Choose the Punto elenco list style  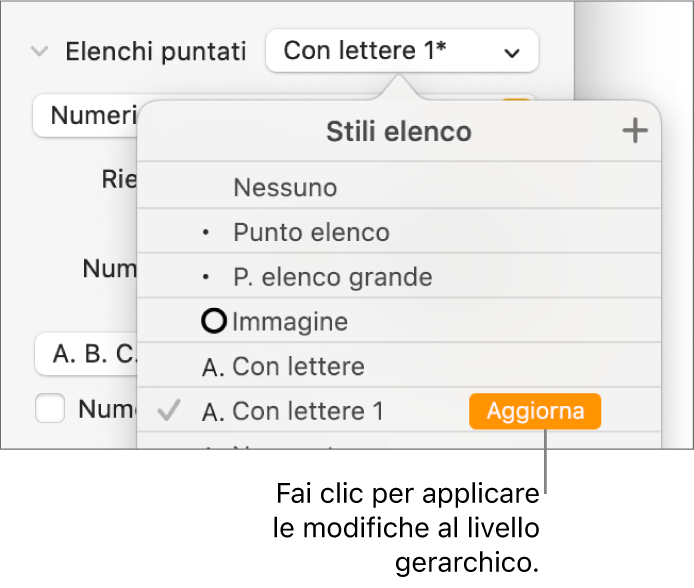point(399,231)
